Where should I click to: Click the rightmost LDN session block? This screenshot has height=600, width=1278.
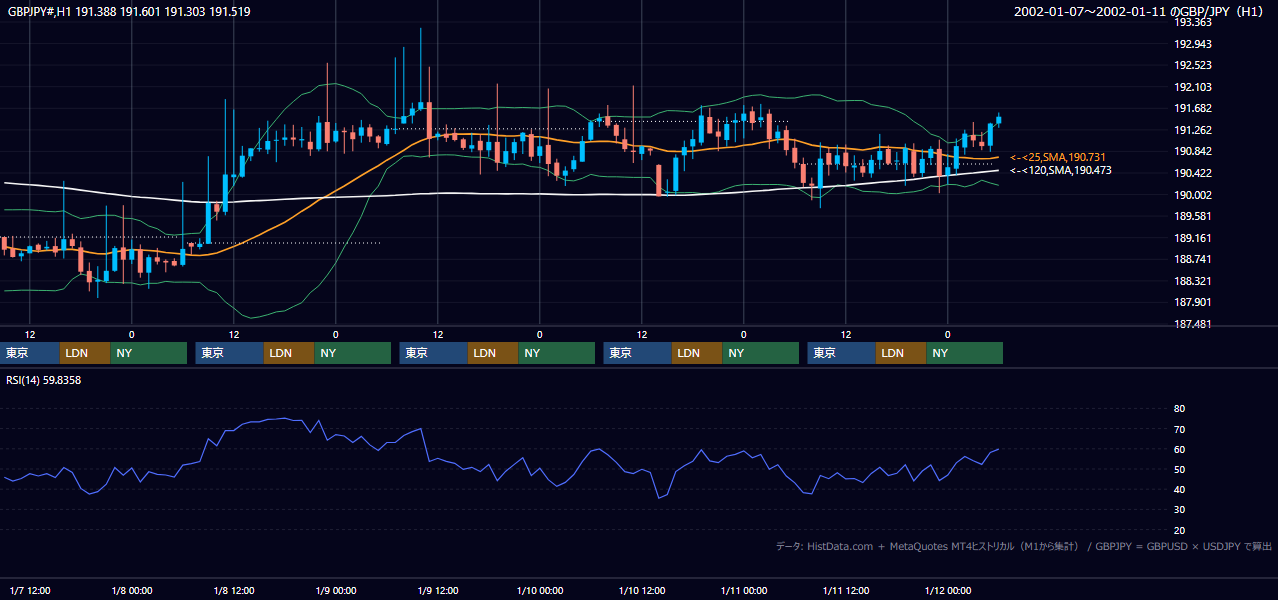coord(901,353)
